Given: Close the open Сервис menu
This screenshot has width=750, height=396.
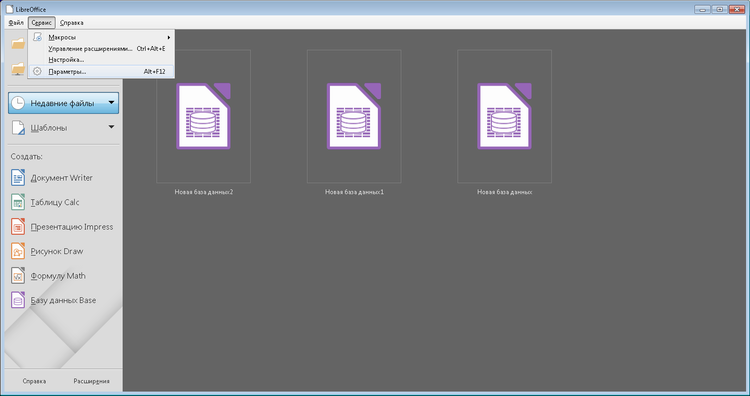Looking at the screenshot, I should point(42,22).
